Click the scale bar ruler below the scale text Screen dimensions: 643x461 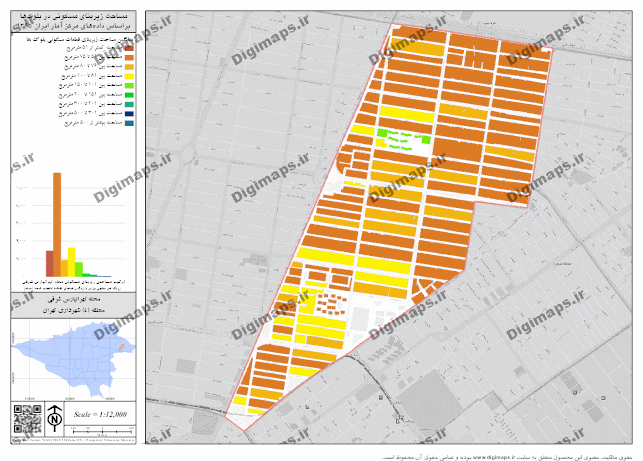(102, 431)
